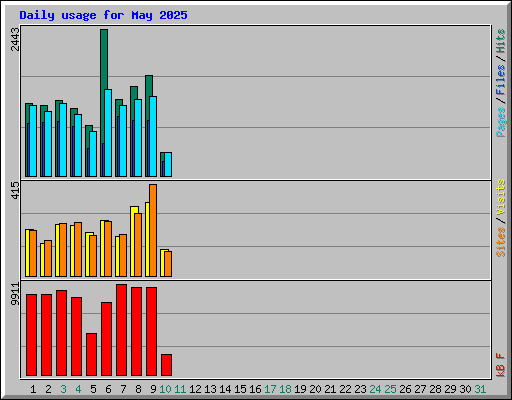
Task: Click the 9911 y-axis value
Action: click(x=15, y=294)
